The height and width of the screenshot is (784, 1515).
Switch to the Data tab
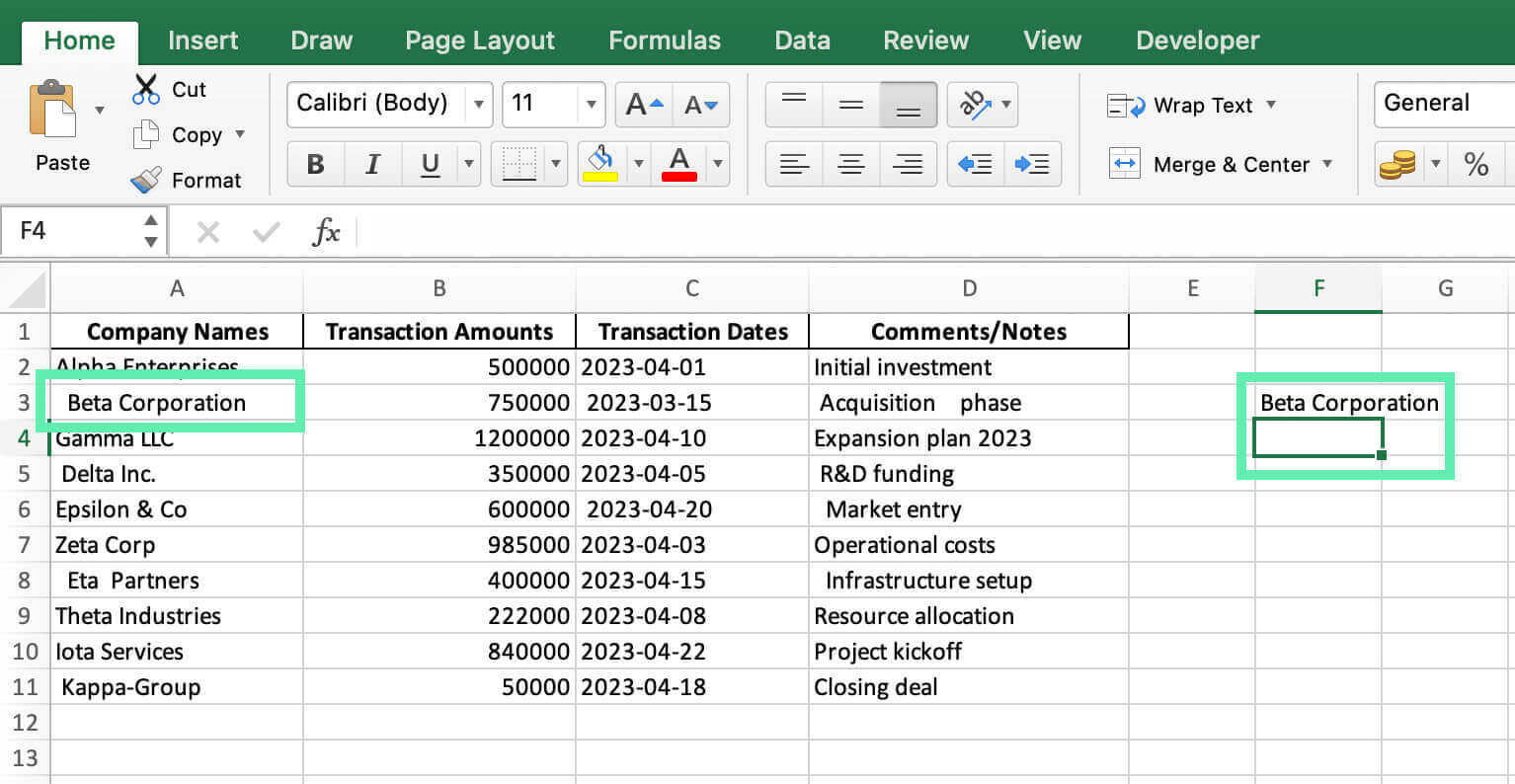coord(802,40)
